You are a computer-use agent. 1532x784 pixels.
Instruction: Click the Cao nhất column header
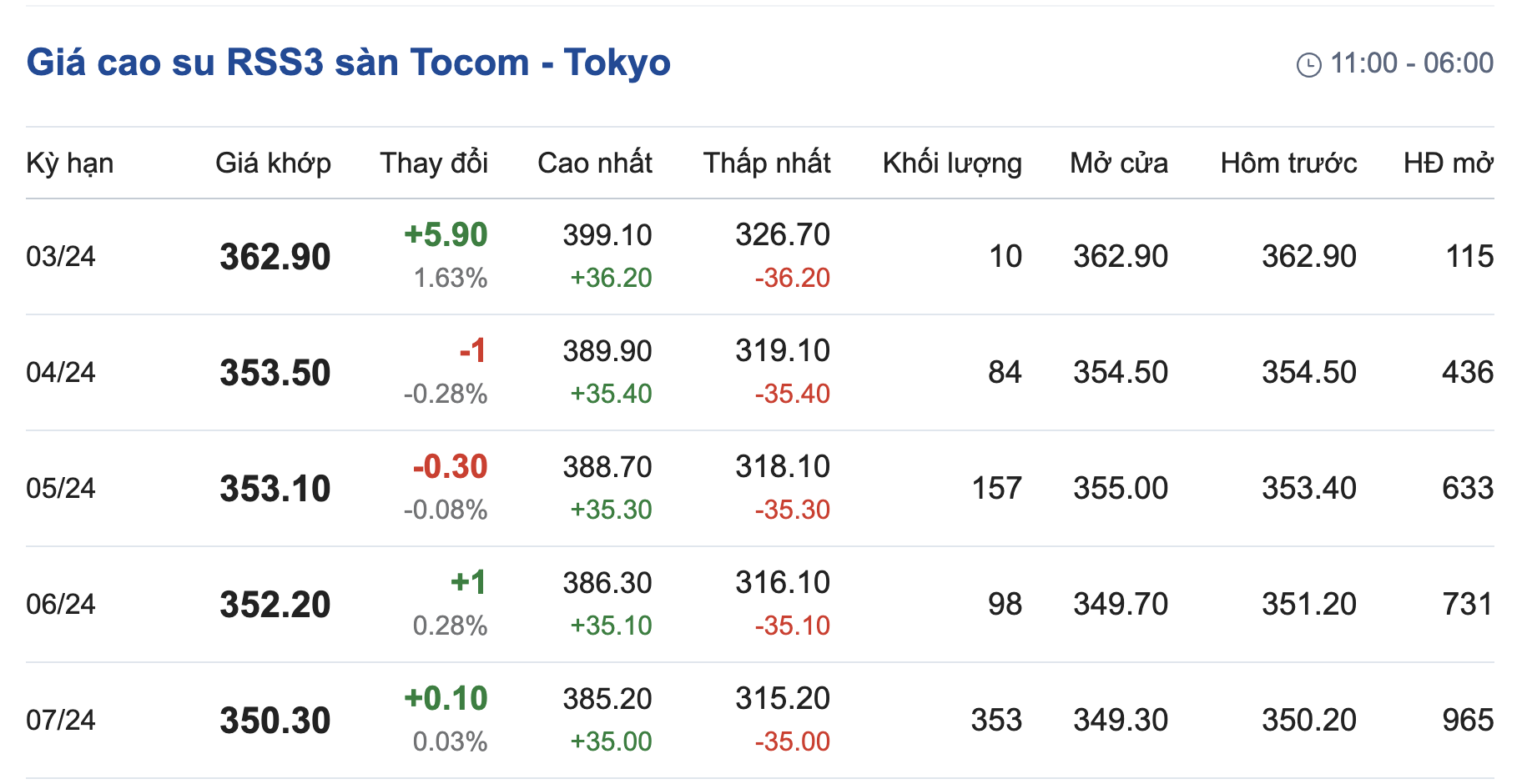(x=594, y=163)
